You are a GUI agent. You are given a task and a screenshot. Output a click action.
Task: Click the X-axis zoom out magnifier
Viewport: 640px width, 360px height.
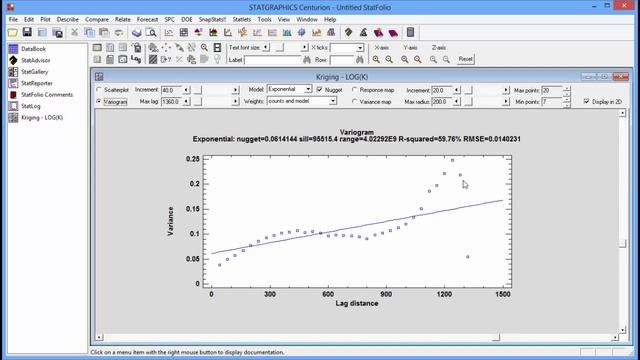tap(389, 60)
